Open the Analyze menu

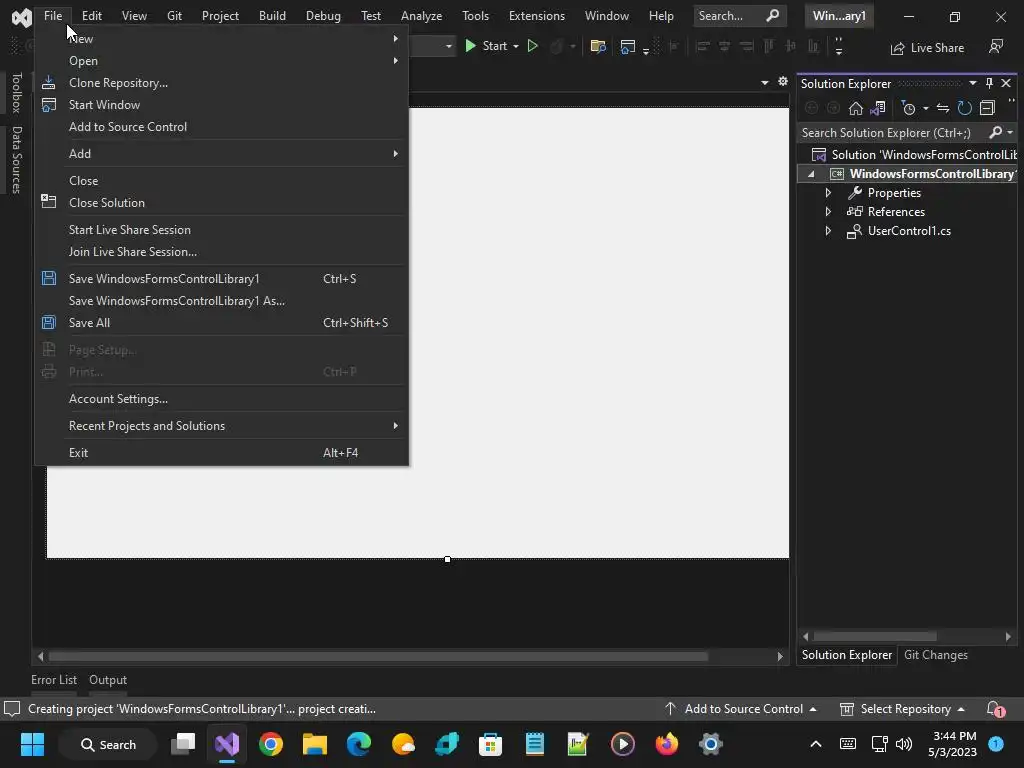(421, 16)
